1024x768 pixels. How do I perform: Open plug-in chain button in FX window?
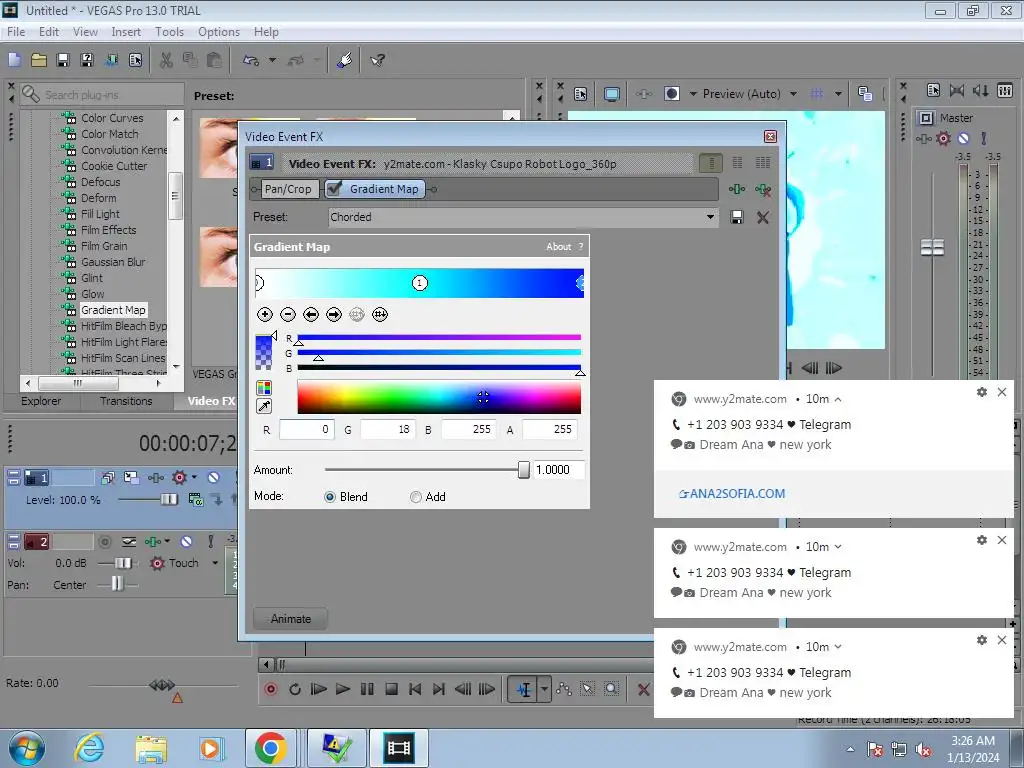click(737, 189)
